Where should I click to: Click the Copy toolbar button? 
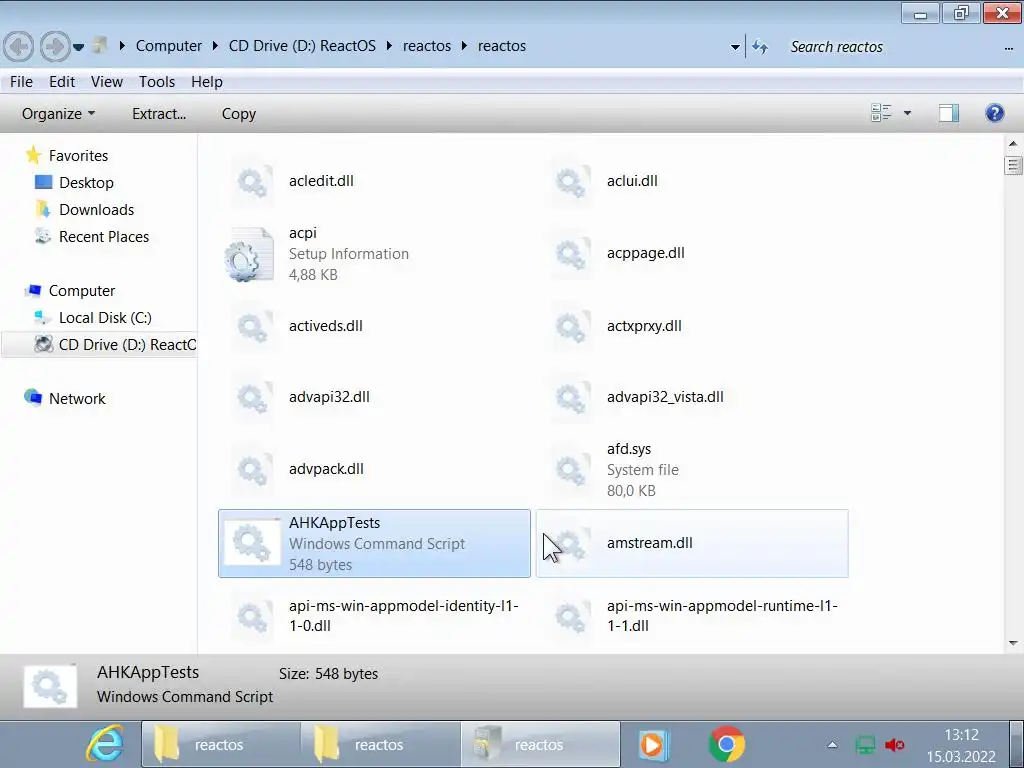[x=238, y=114]
